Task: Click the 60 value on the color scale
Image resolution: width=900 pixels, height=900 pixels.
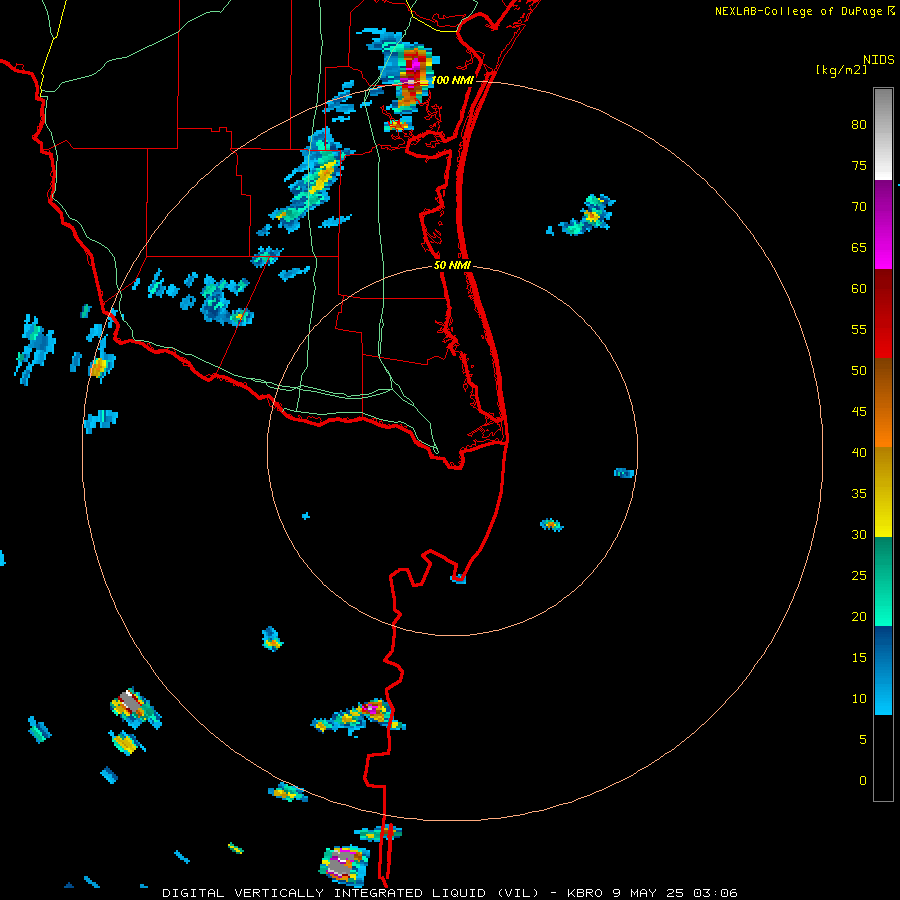Action: [x=859, y=289]
